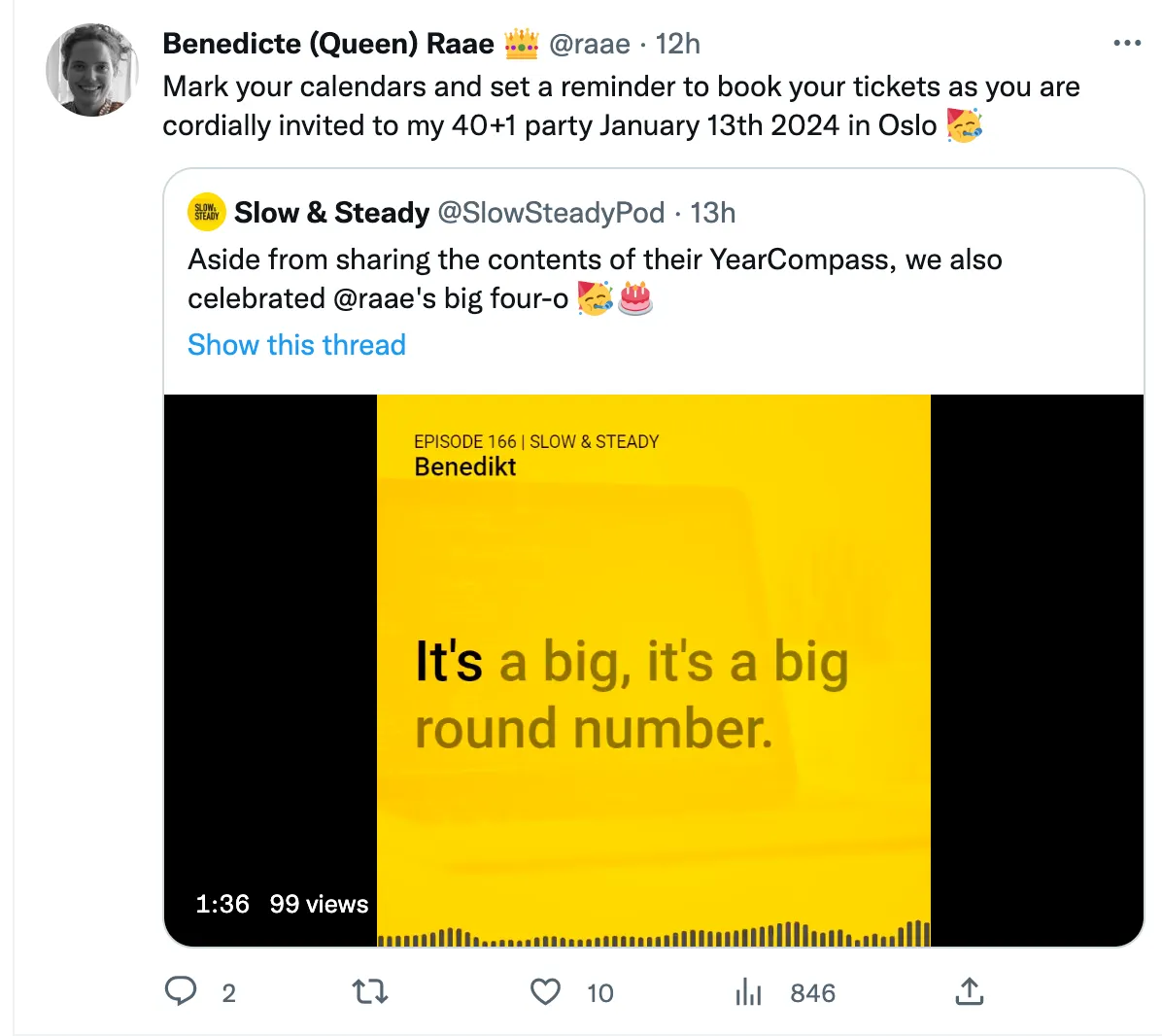Open Benedicte Raae's profile picture

pyautogui.click(x=91, y=70)
